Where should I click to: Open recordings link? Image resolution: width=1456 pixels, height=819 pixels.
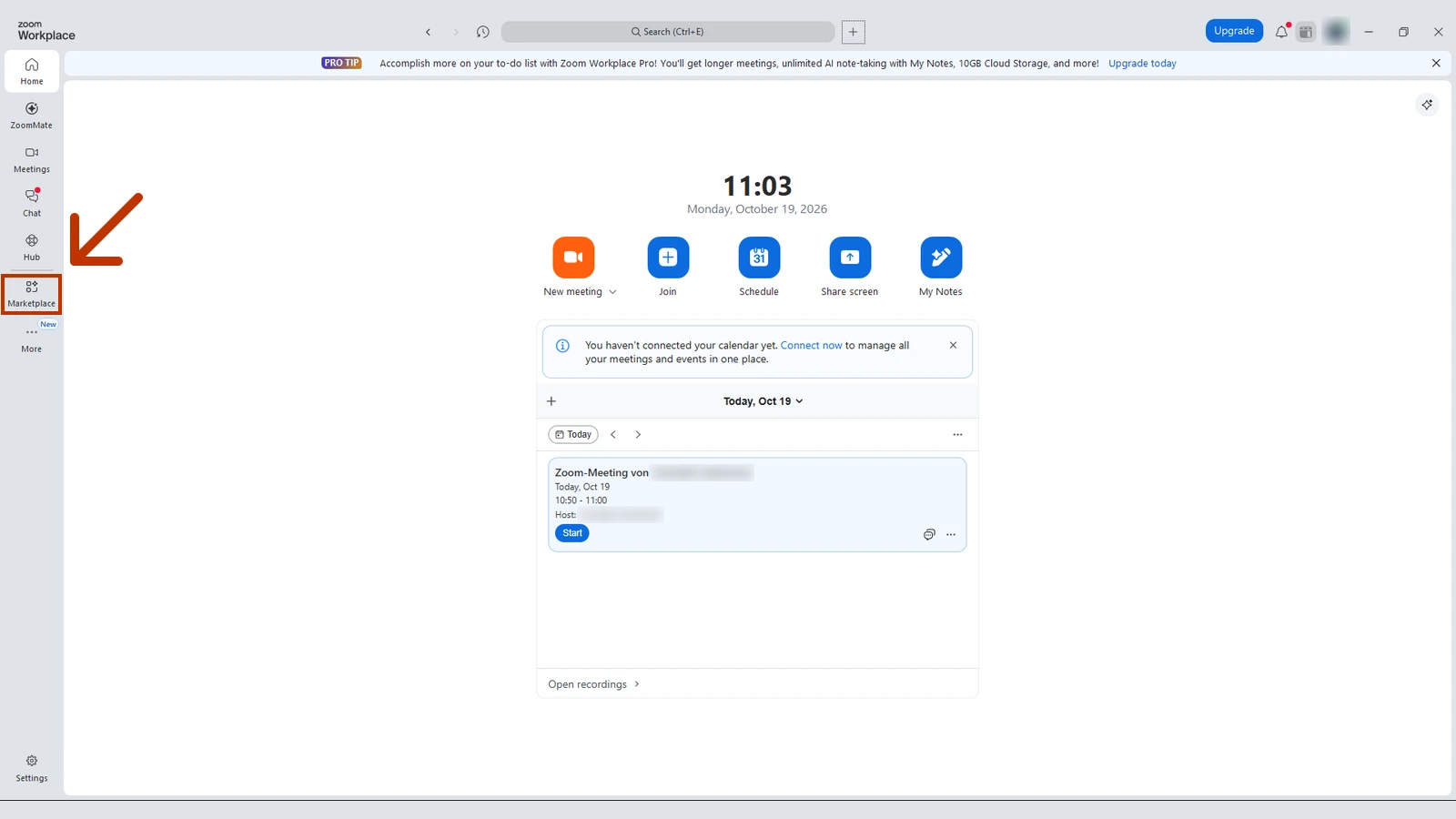593,684
